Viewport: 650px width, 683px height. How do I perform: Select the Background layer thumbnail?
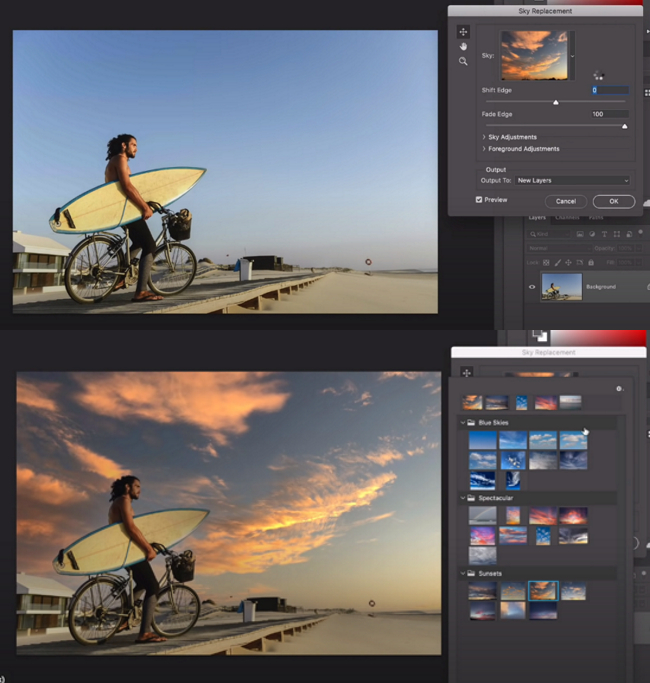pos(562,287)
